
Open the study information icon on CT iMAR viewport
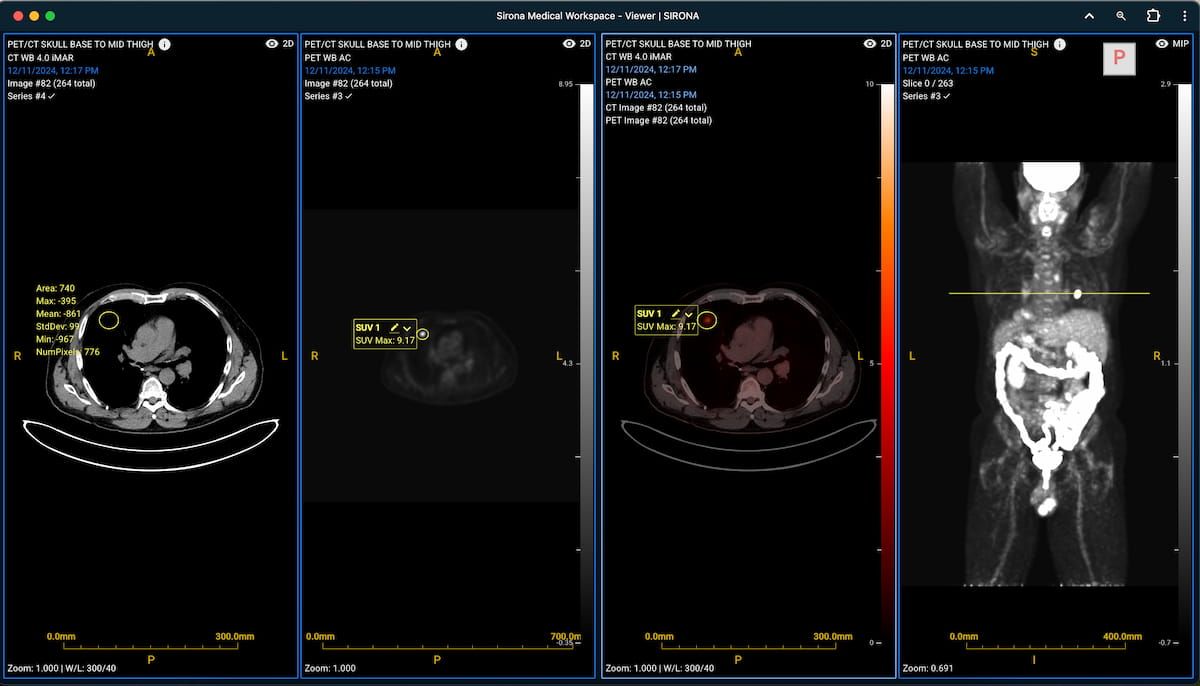[165, 44]
